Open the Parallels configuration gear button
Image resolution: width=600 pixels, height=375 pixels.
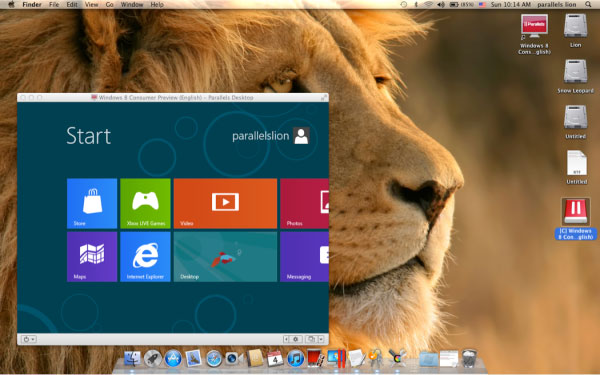point(295,339)
